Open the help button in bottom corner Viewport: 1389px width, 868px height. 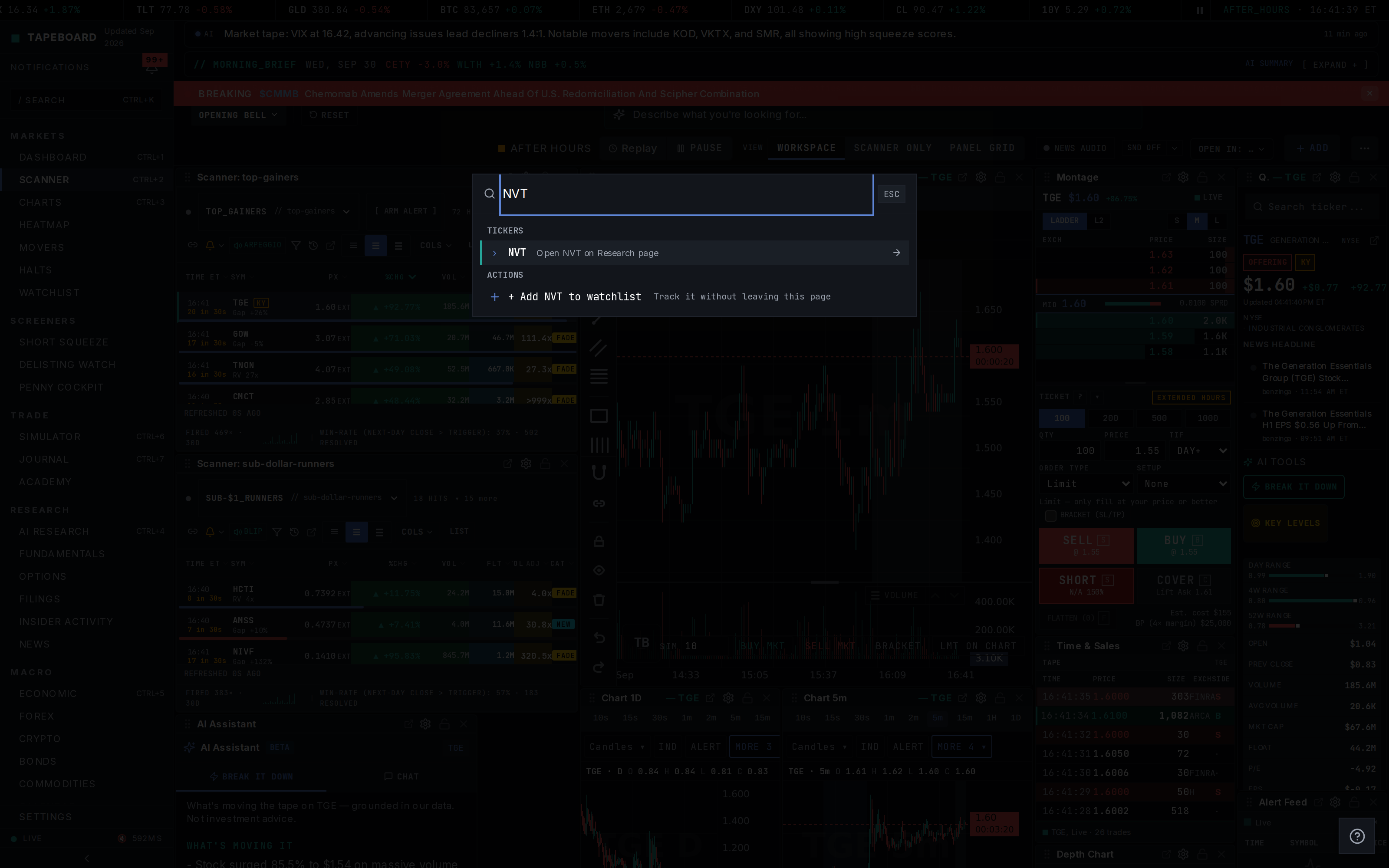1357,836
